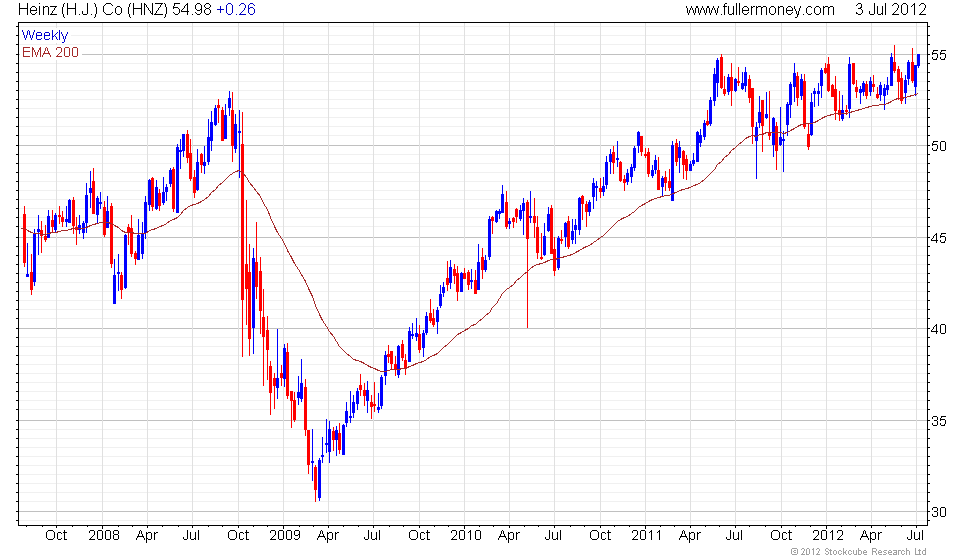Click the long red spike candle near 40 in 2010
980x560 pixels.
pos(528,262)
